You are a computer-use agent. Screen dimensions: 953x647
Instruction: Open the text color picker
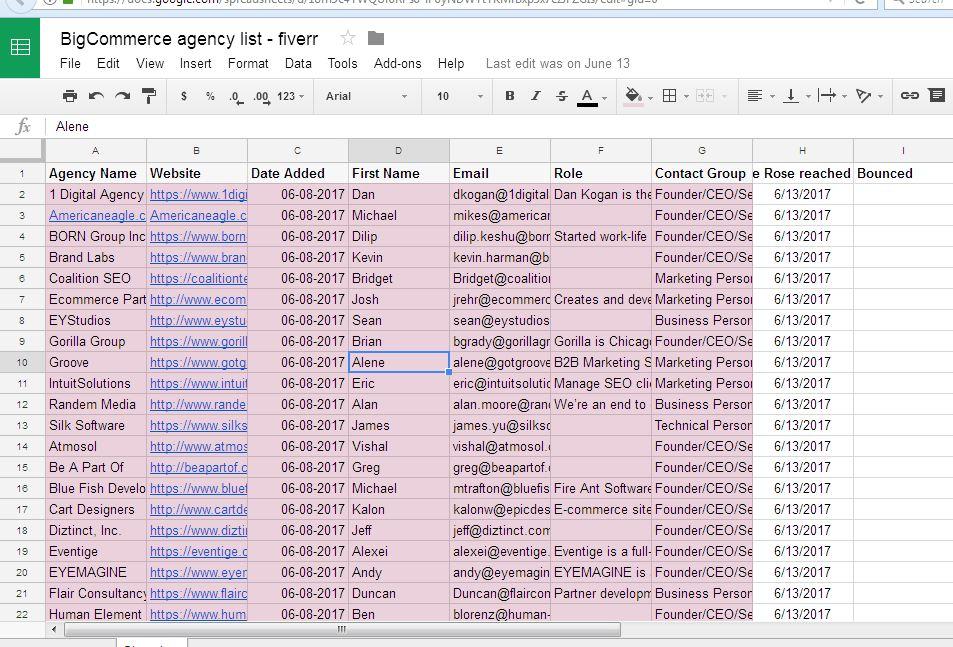tap(589, 95)
